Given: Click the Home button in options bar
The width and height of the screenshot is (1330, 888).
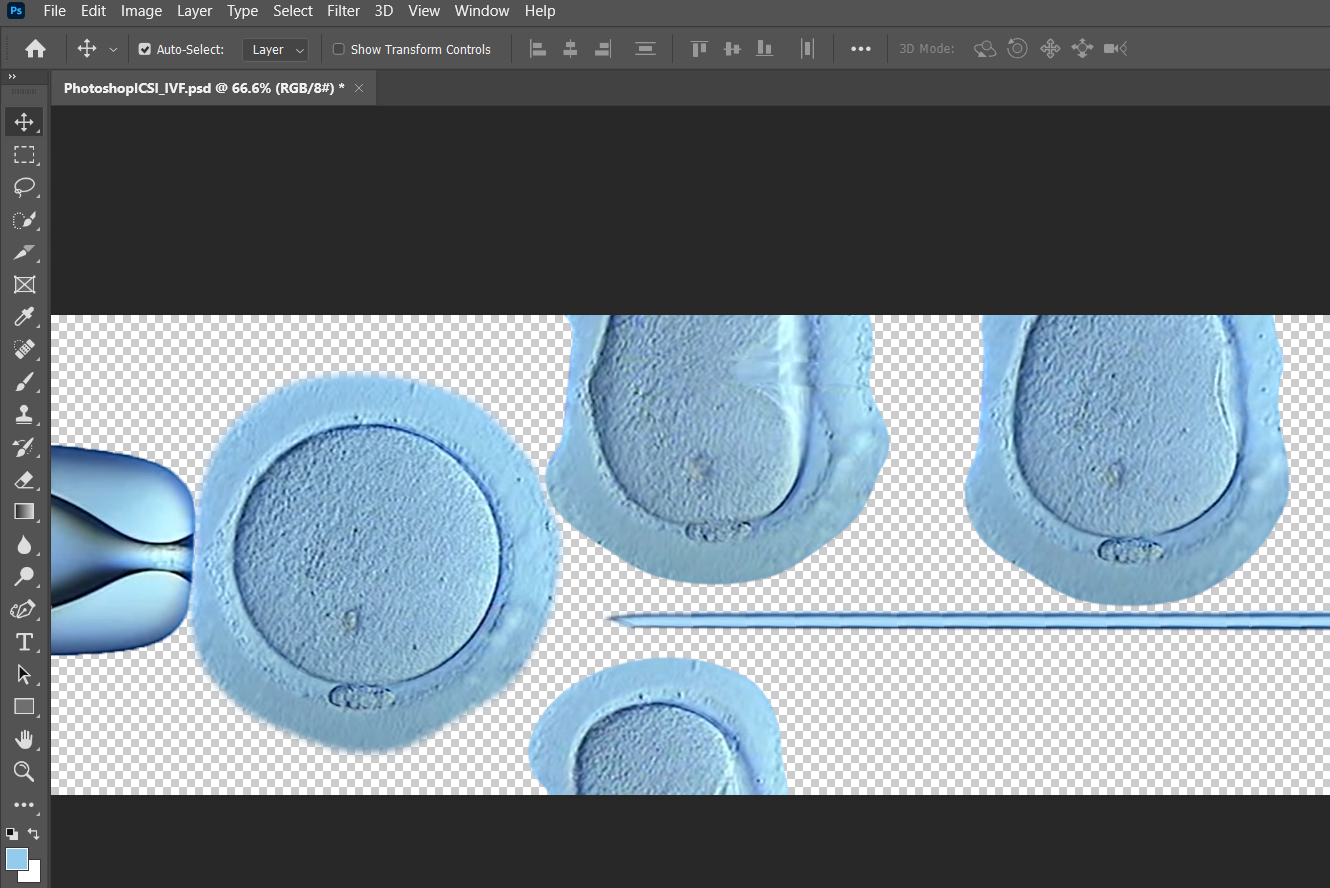Looking at the screenshot, I should 35,49.
